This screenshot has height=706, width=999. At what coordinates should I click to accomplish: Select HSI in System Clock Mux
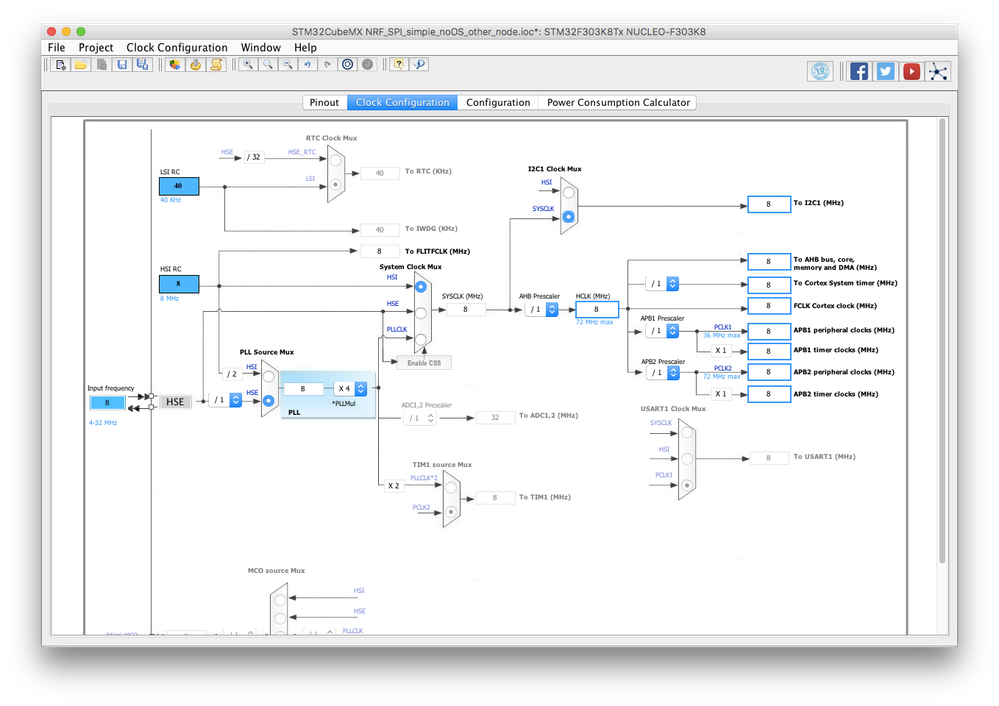[x=420, y=287]
